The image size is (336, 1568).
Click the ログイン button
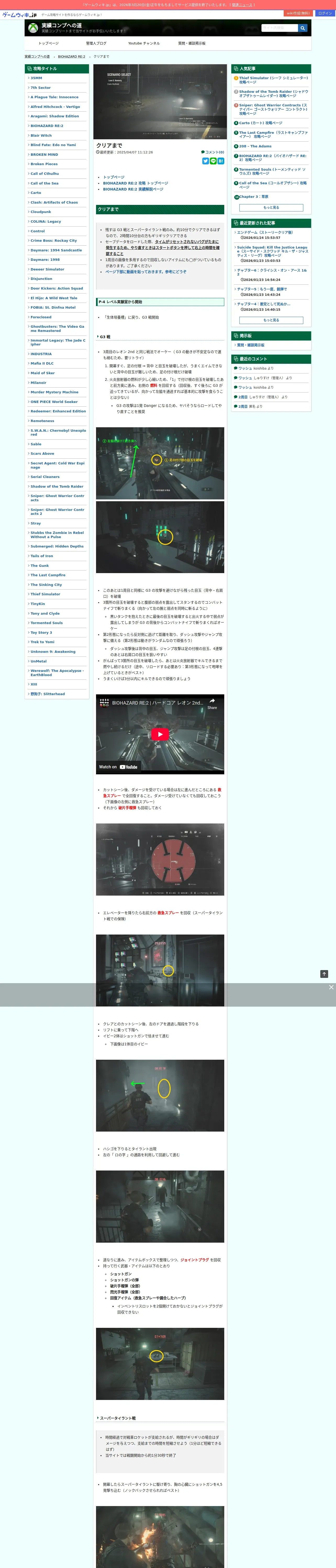pyautogui.click(x=325, y=13)
